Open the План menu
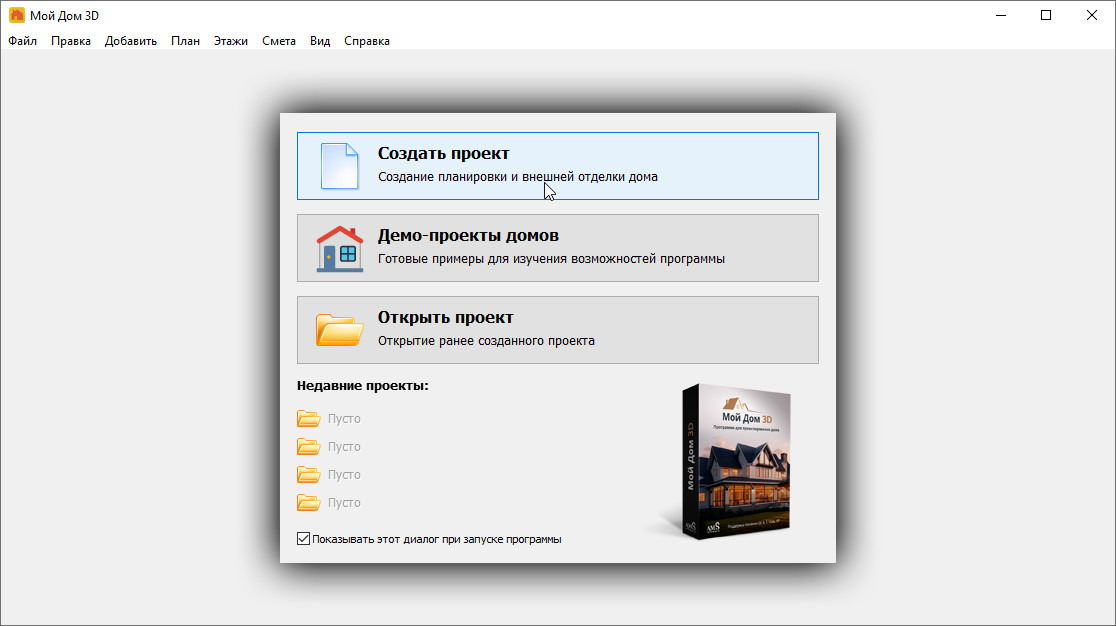The image size is (1116, 626). (185, 41)
